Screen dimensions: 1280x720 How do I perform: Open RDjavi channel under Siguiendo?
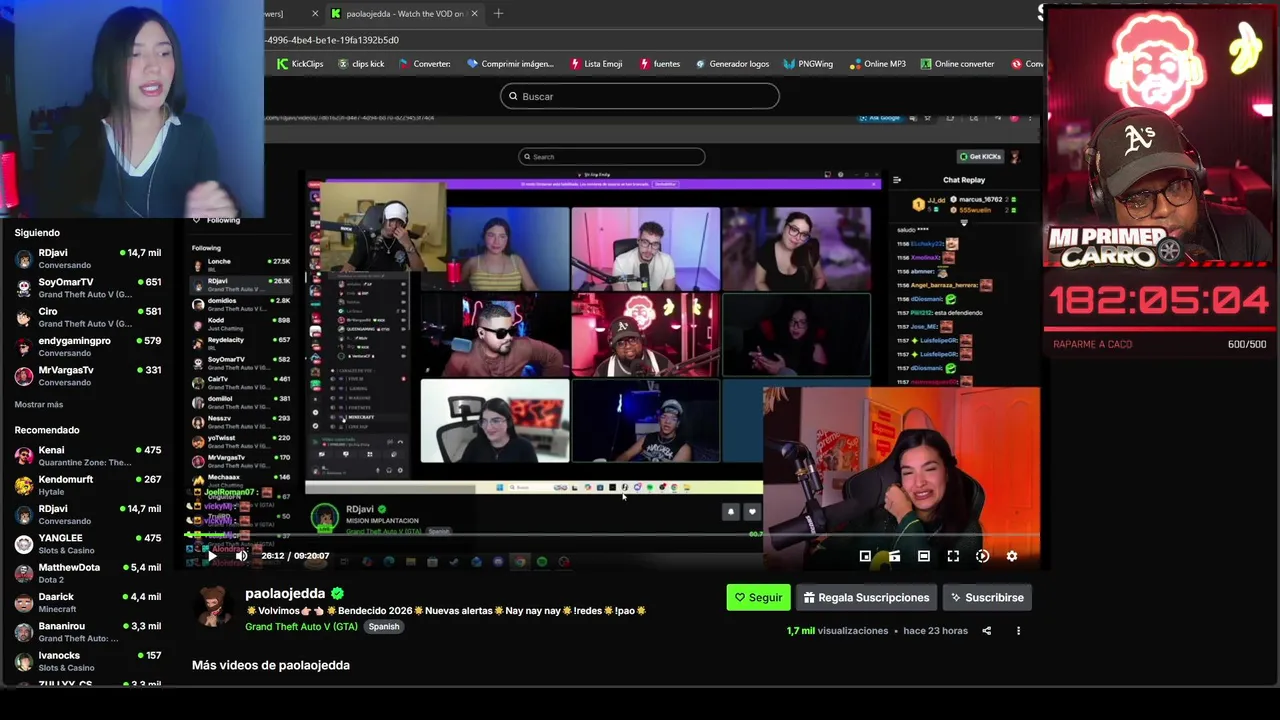(x=88, y=259)
